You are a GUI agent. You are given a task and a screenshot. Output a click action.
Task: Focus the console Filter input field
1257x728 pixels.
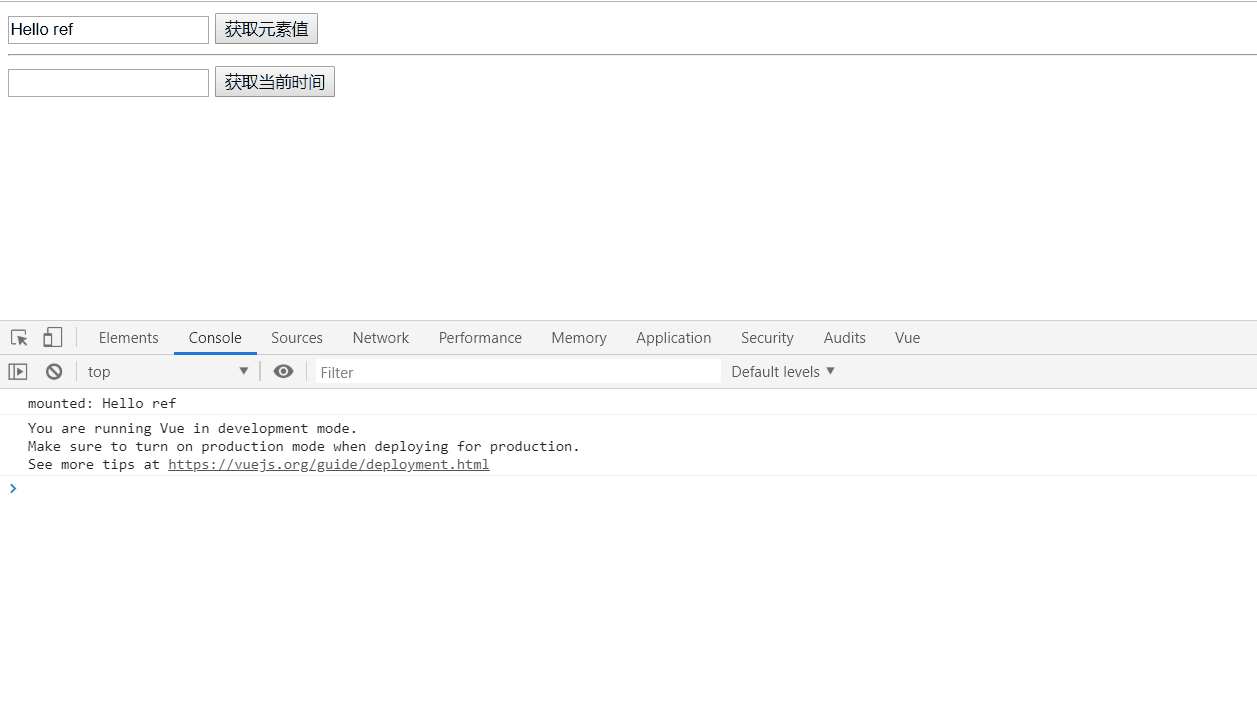pyautogui.click(x=518, y=372)
